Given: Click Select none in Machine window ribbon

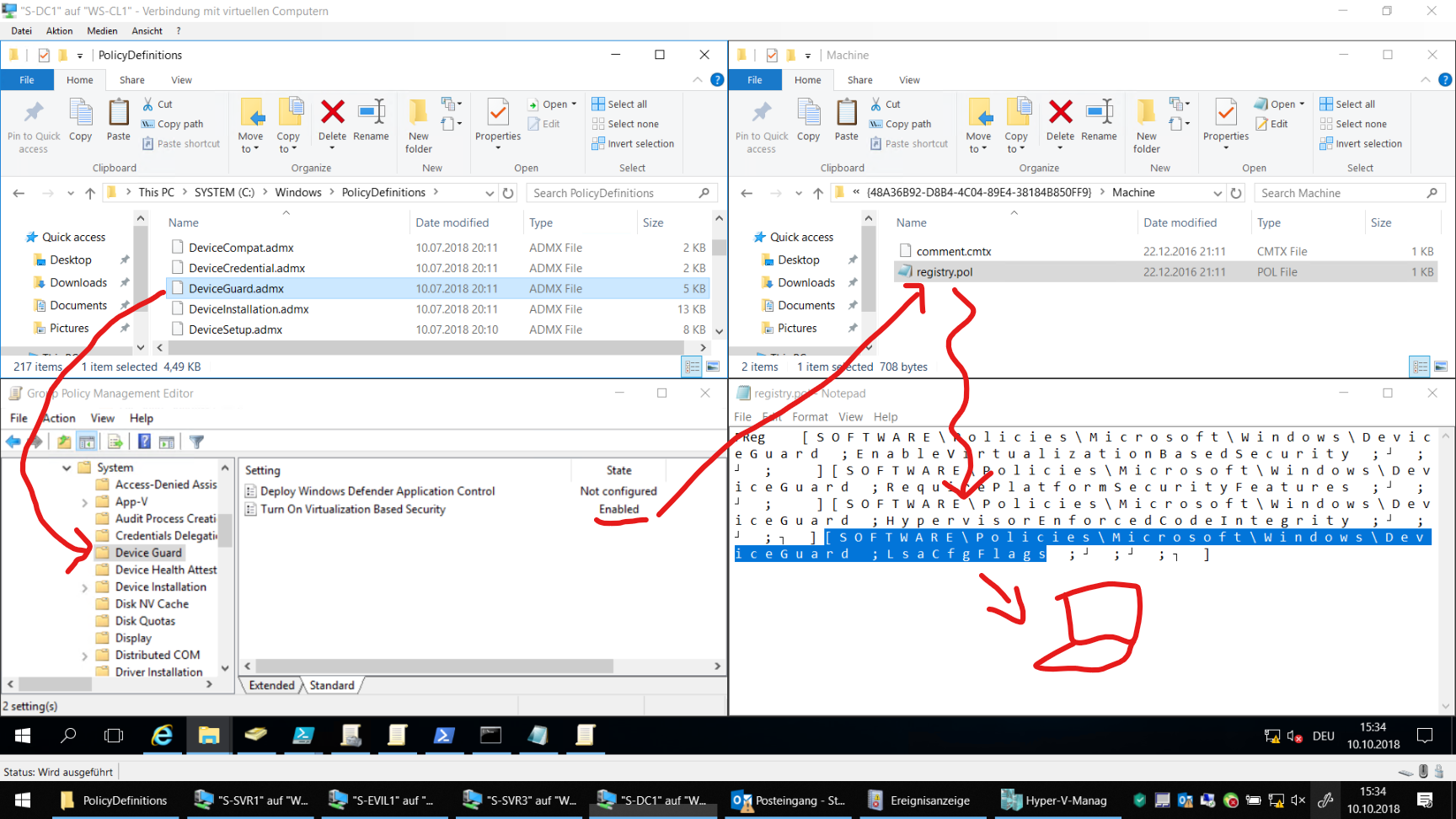Looking at the screenshot, I should click(x=1353, y=124).
